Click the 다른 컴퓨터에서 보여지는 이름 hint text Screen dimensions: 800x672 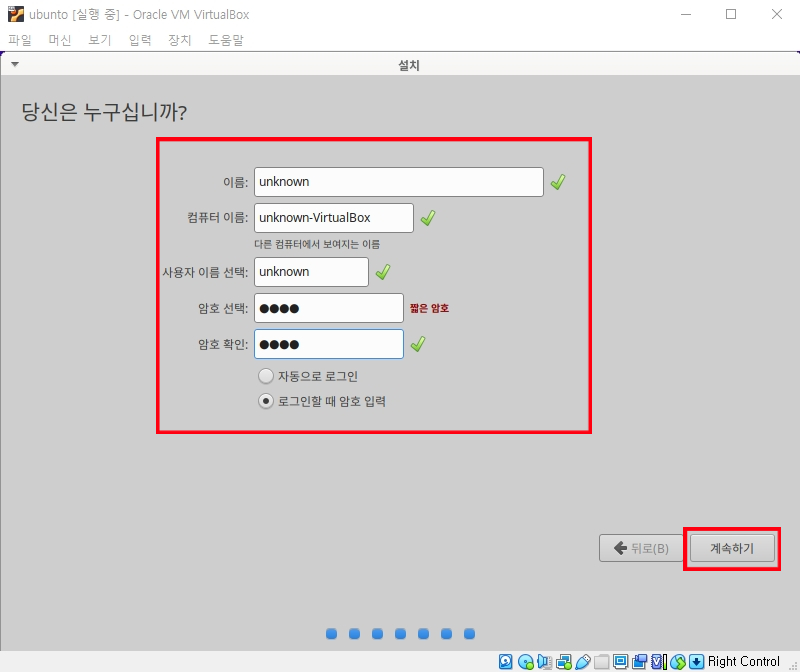click(317, 244)
